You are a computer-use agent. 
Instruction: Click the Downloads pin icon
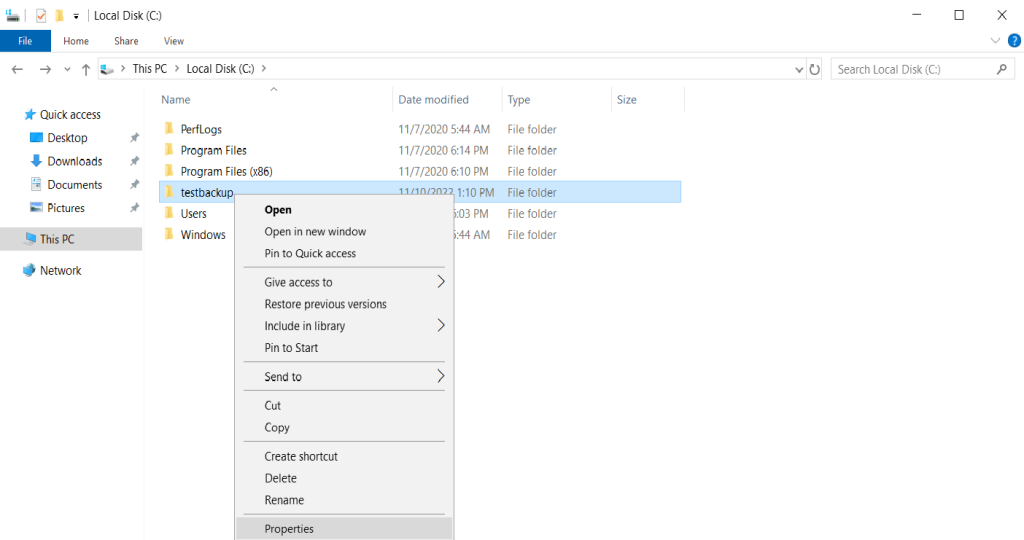point(135,161)
